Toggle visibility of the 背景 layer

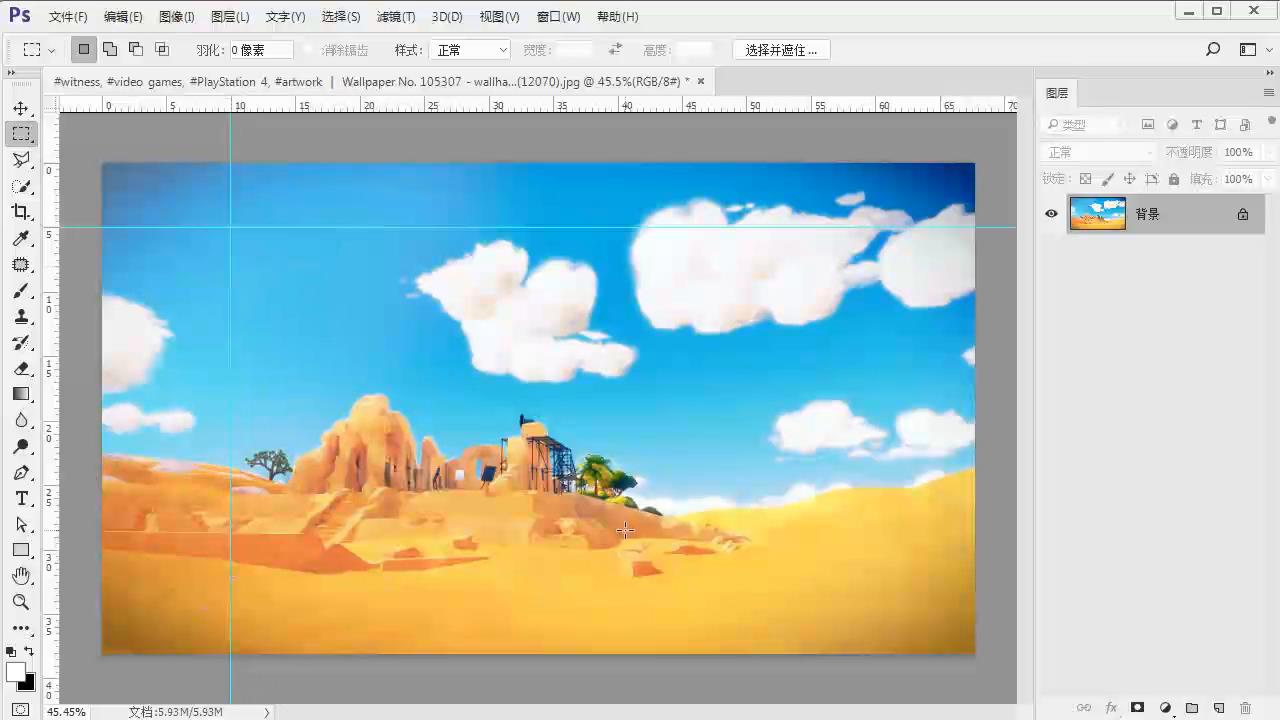coord(1051,214)
